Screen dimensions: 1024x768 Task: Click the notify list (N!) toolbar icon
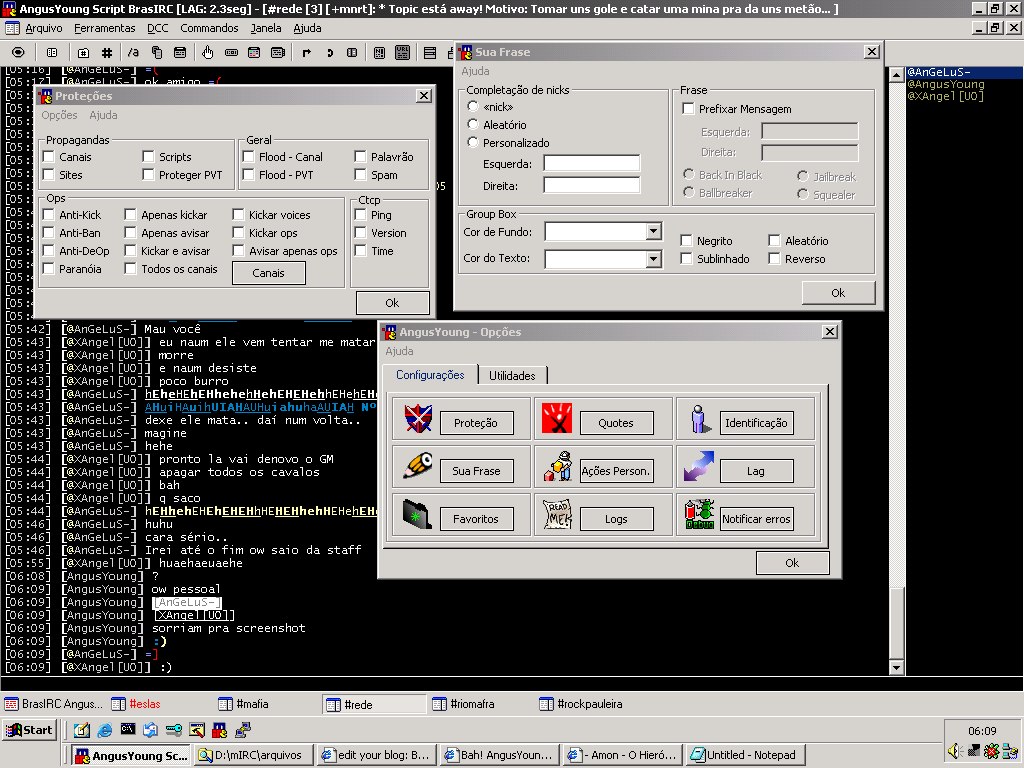point(379,52)
